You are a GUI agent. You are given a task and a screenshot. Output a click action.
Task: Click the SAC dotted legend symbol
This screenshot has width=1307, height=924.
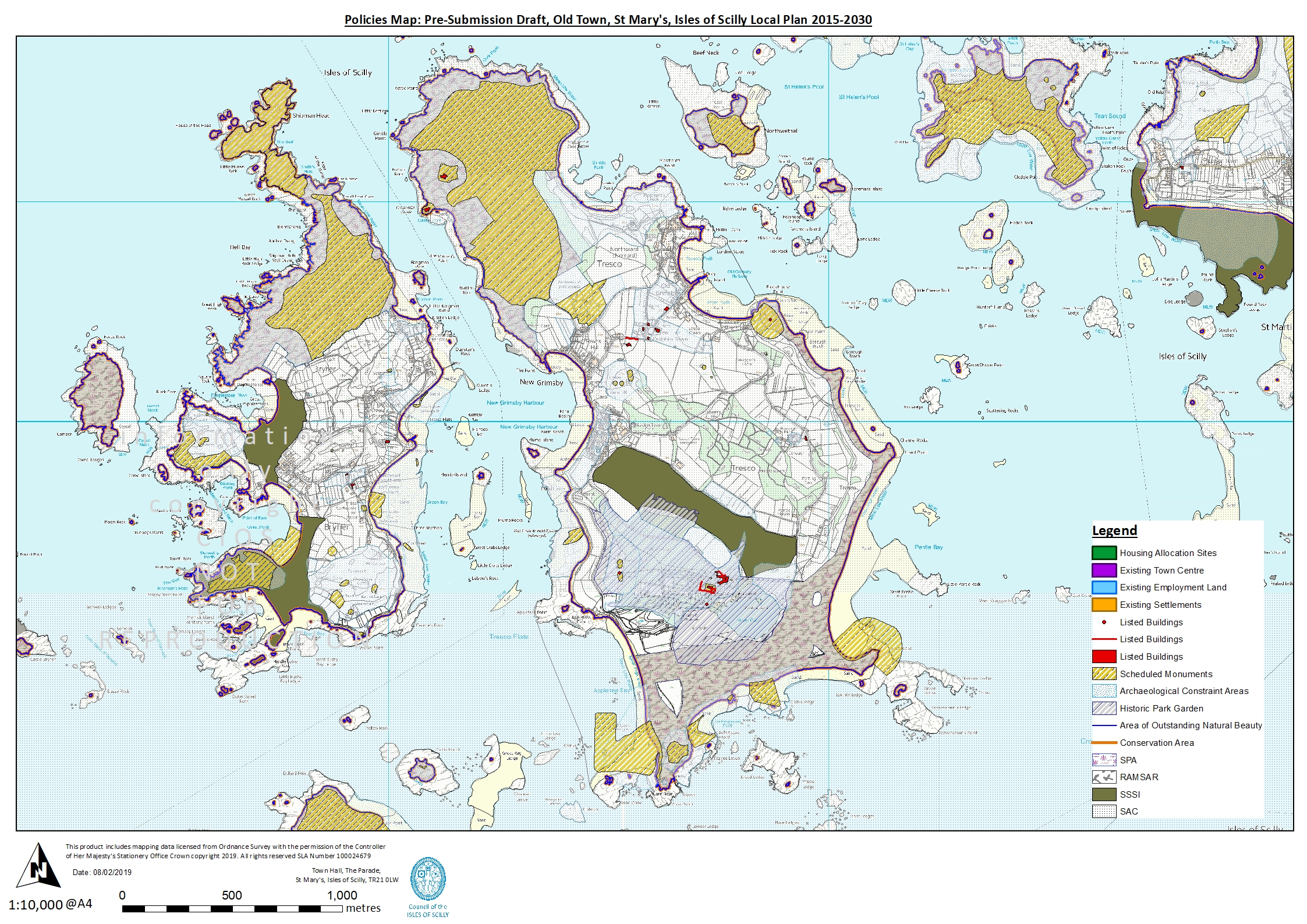tap(1104, 812)
